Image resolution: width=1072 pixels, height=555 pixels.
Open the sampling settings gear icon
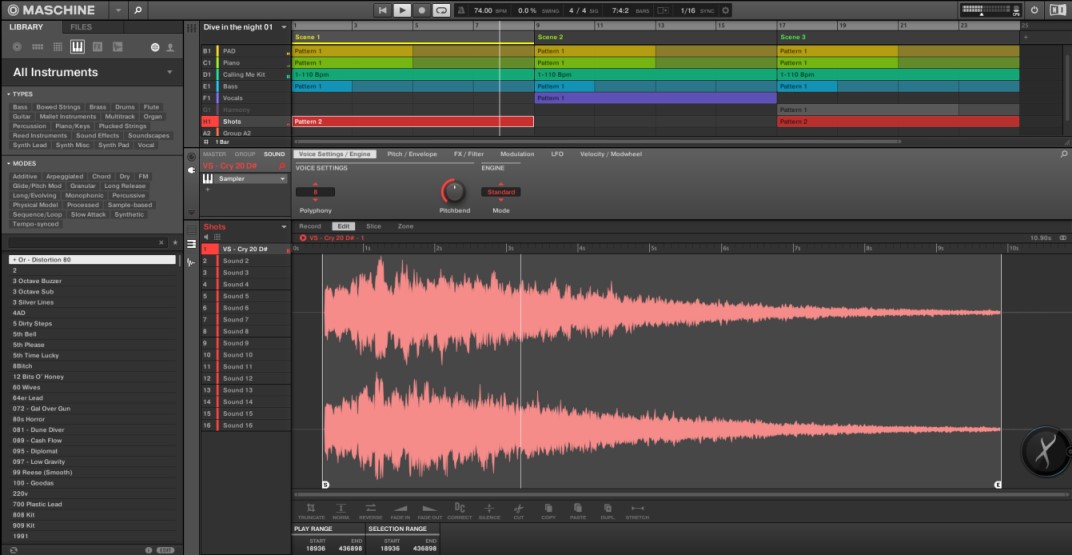coord(725,10)
